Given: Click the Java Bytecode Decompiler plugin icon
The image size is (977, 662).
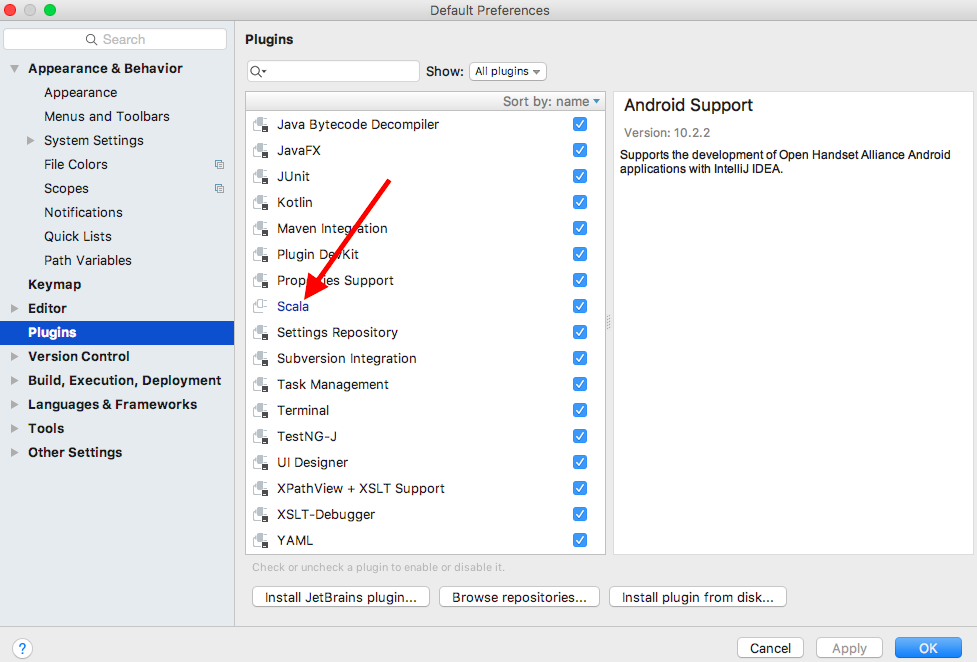Looking at the screenshot, I should (x=260, y=125).
